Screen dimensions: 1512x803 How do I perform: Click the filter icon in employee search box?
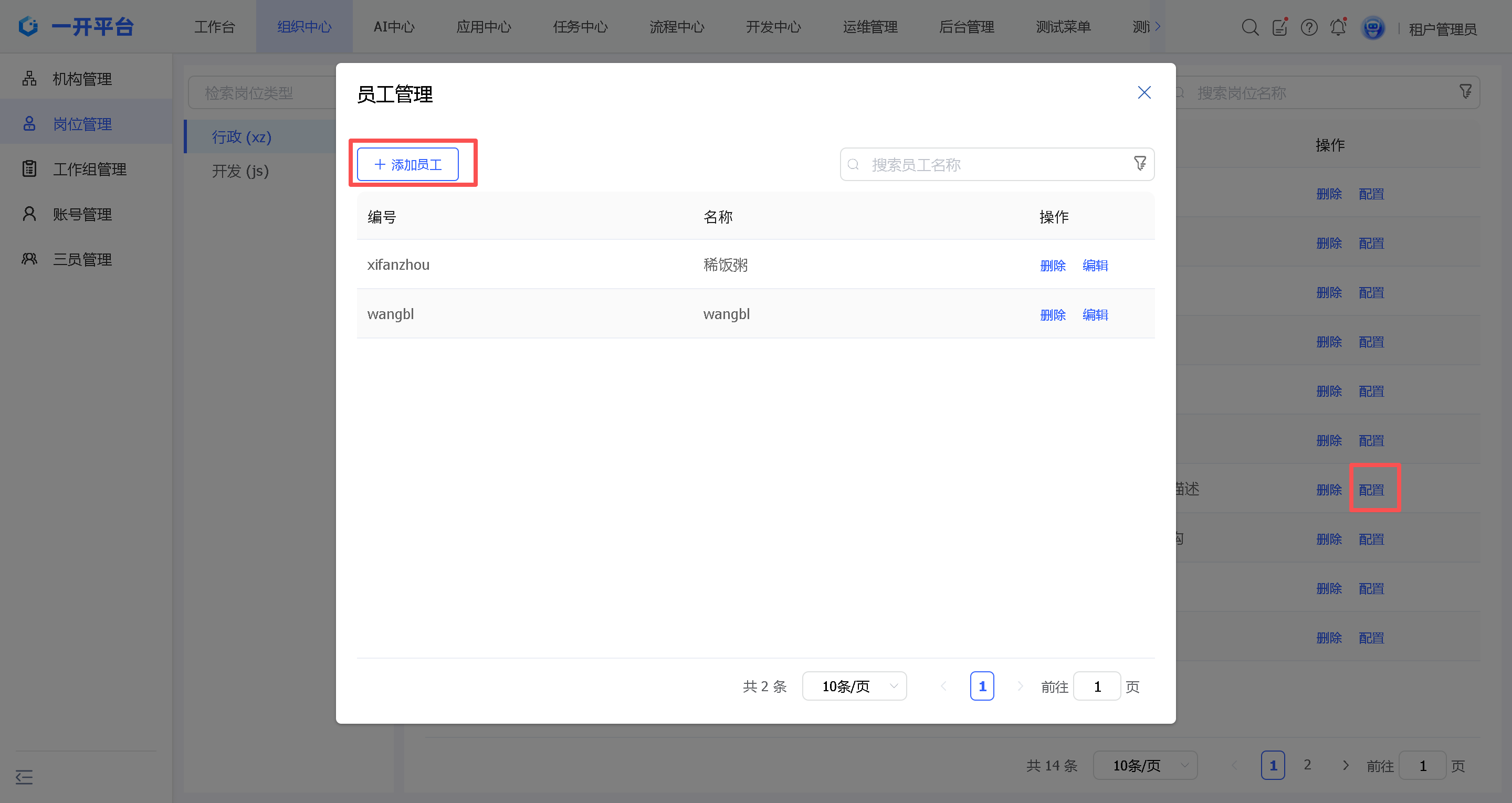[1139, 164]
